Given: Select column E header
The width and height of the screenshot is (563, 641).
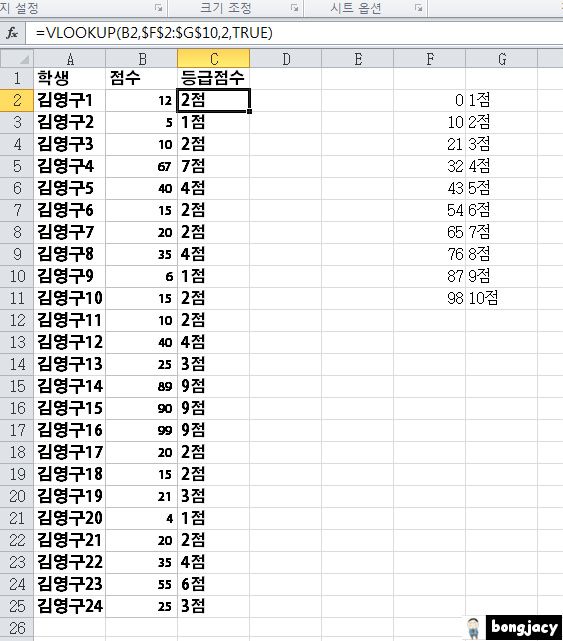Looking at the screenshot, I should 358,59.
